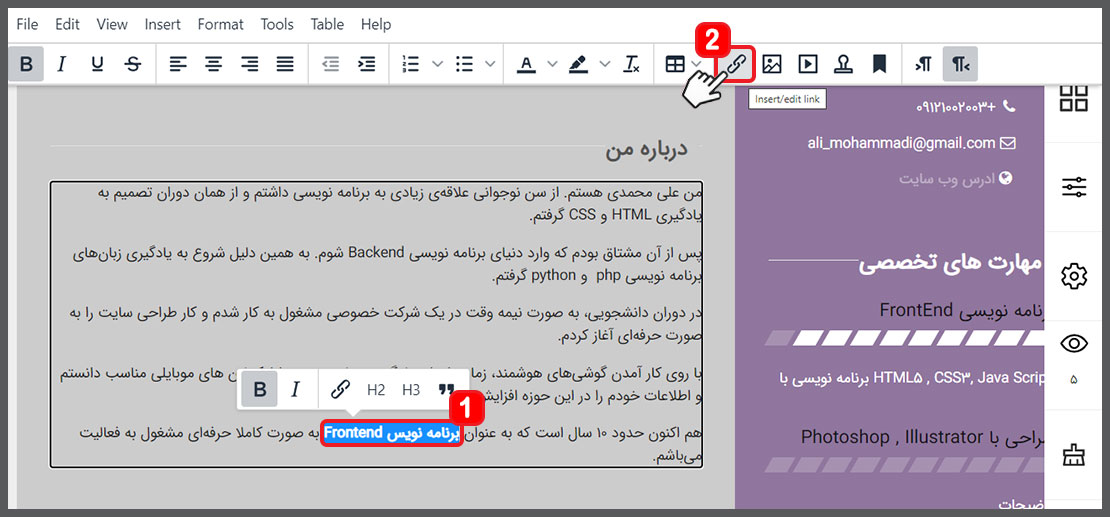The image size is (1110, 517).
Task: Click the Insert/edit link toolbar icon
Action: (737, 64)
